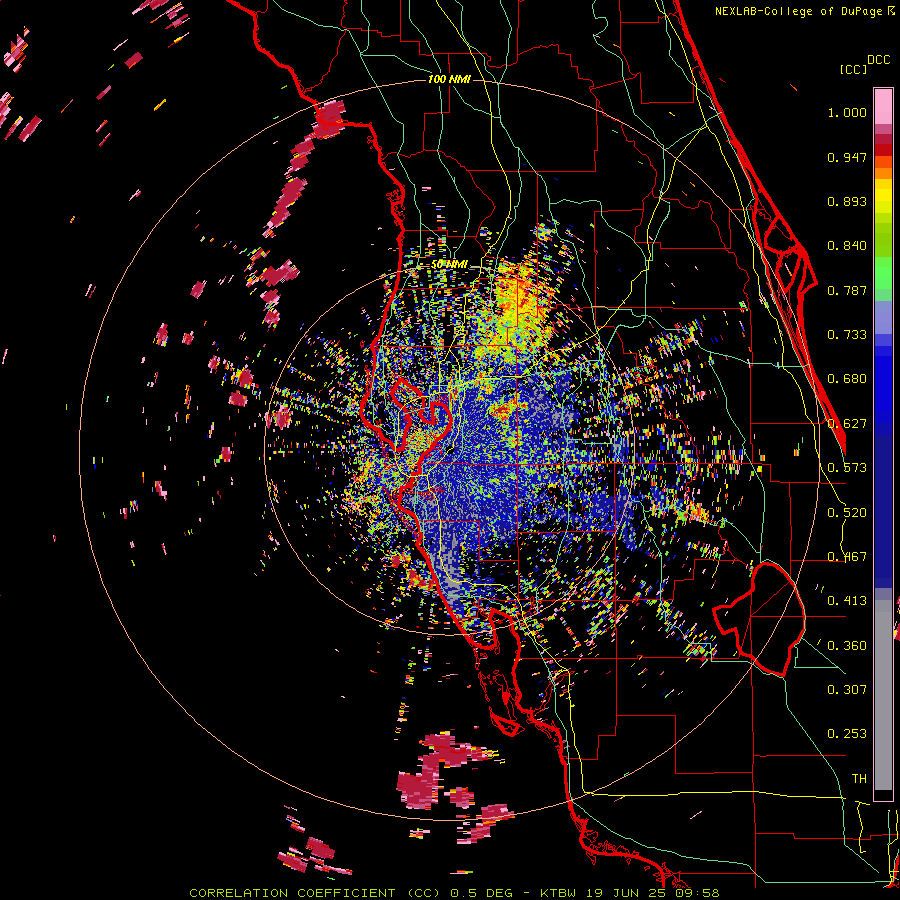Select the 0.307 scale value
The image size is (900, 900).
[847, 689]
